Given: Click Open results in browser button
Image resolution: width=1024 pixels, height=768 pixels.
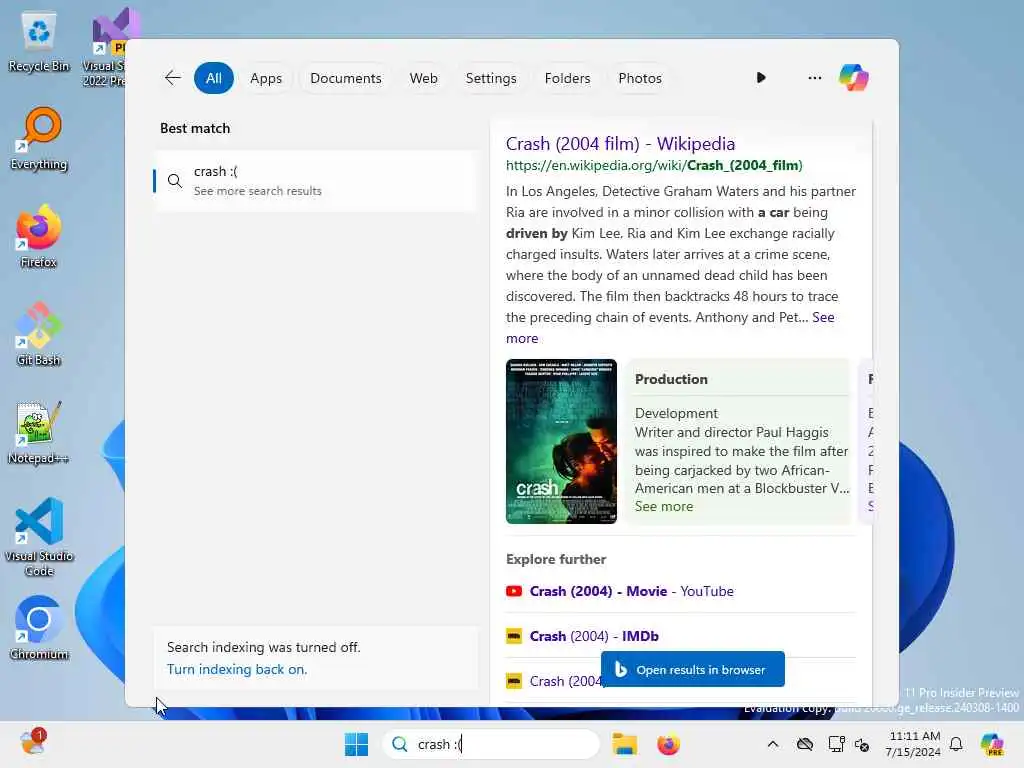Looking at the screenshot, I should [x=692, y=669].
